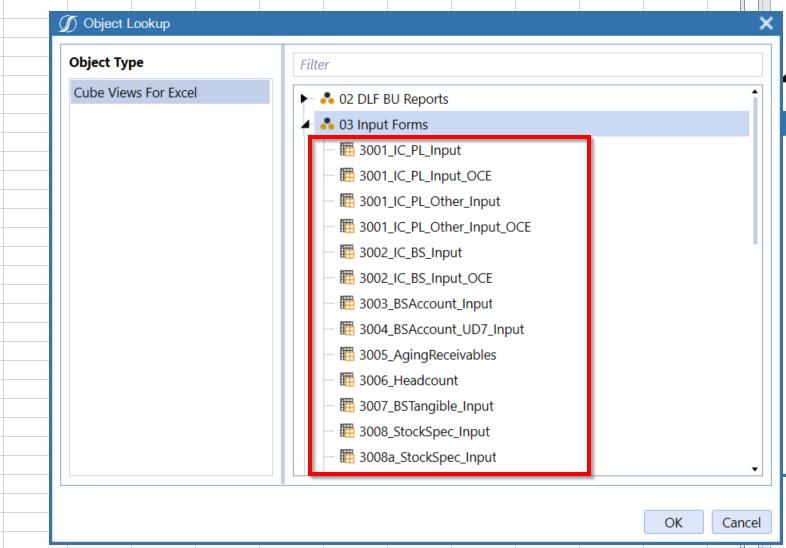Click the scrollbar down arrow in the tree
Image resolution: width=786 pixels, height=548 pixels.
(753, 468)
